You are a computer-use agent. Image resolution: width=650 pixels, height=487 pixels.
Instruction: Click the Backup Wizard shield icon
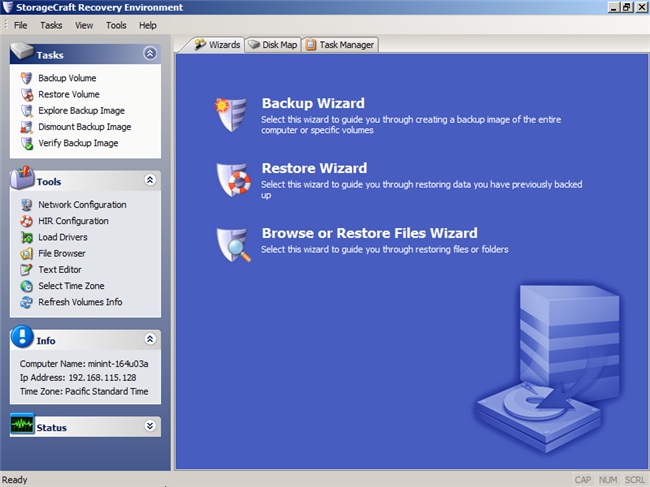tap(230, 114)
